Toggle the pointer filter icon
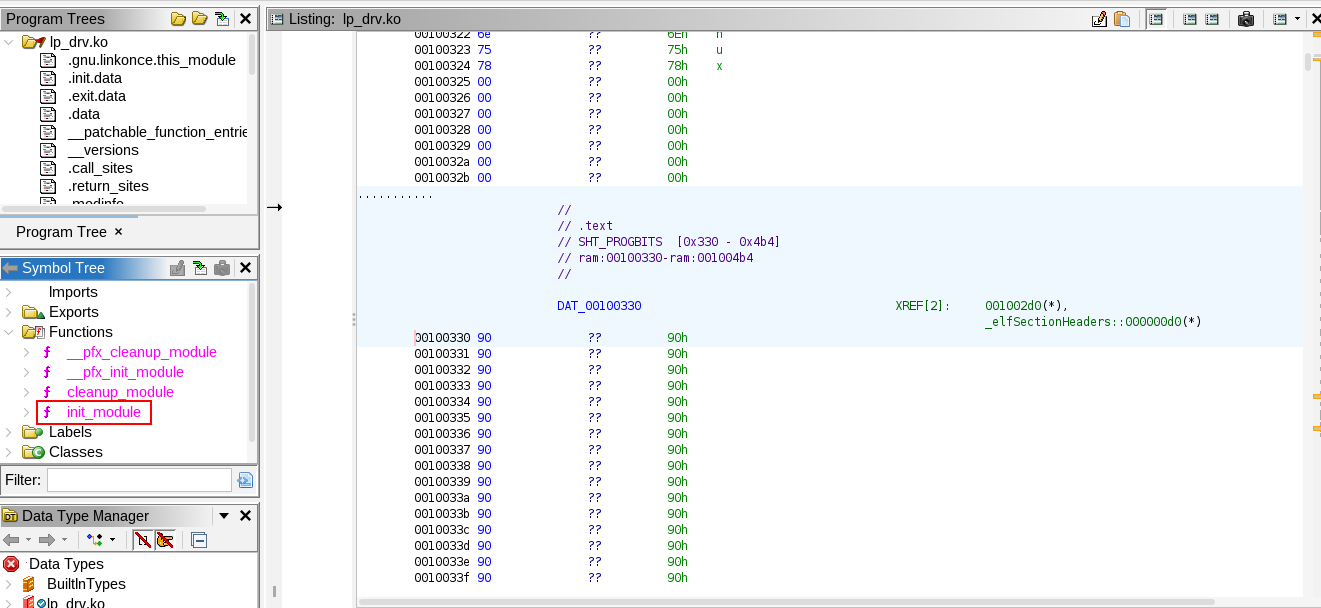 [x=165, y=540]
